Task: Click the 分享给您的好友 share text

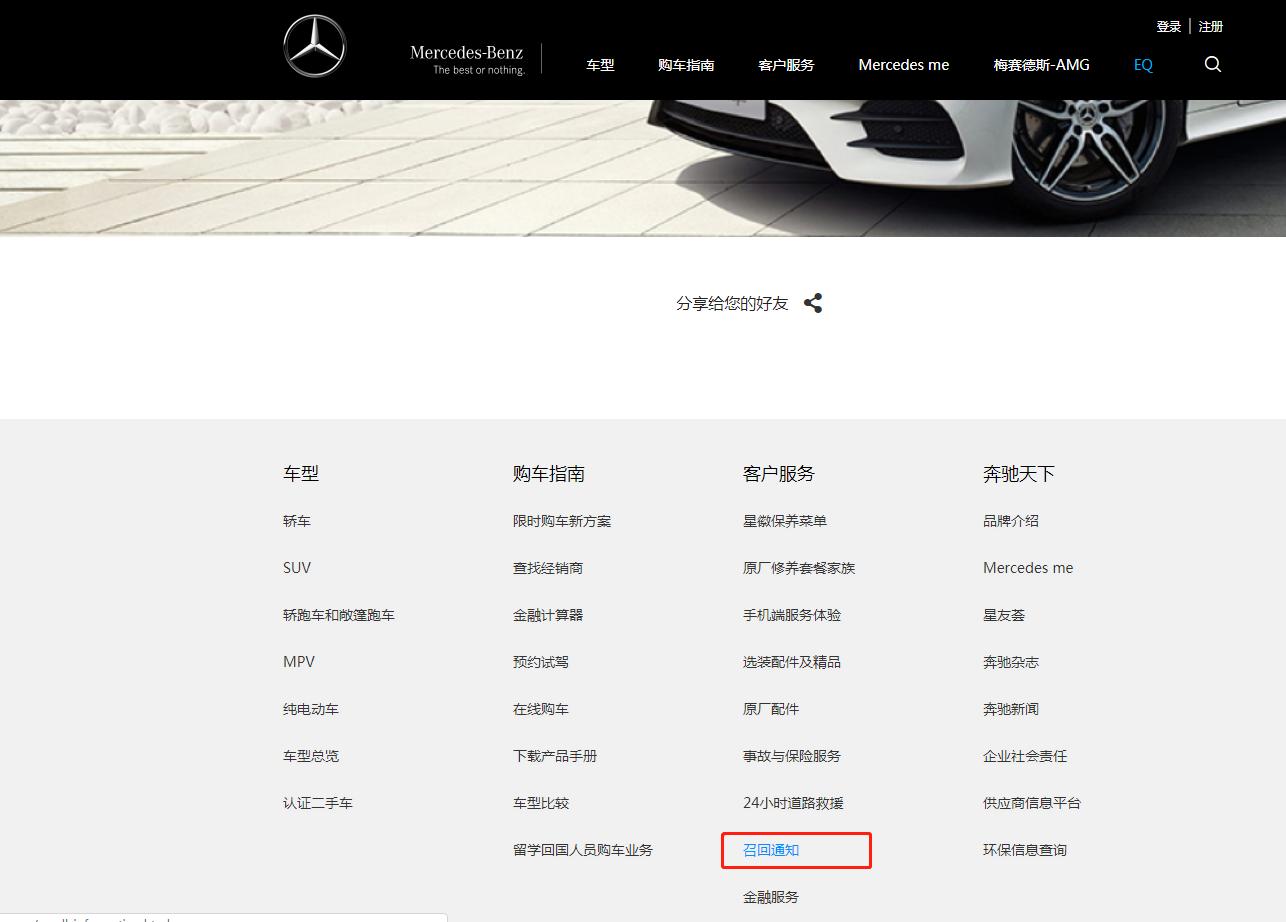Action: 732,303
